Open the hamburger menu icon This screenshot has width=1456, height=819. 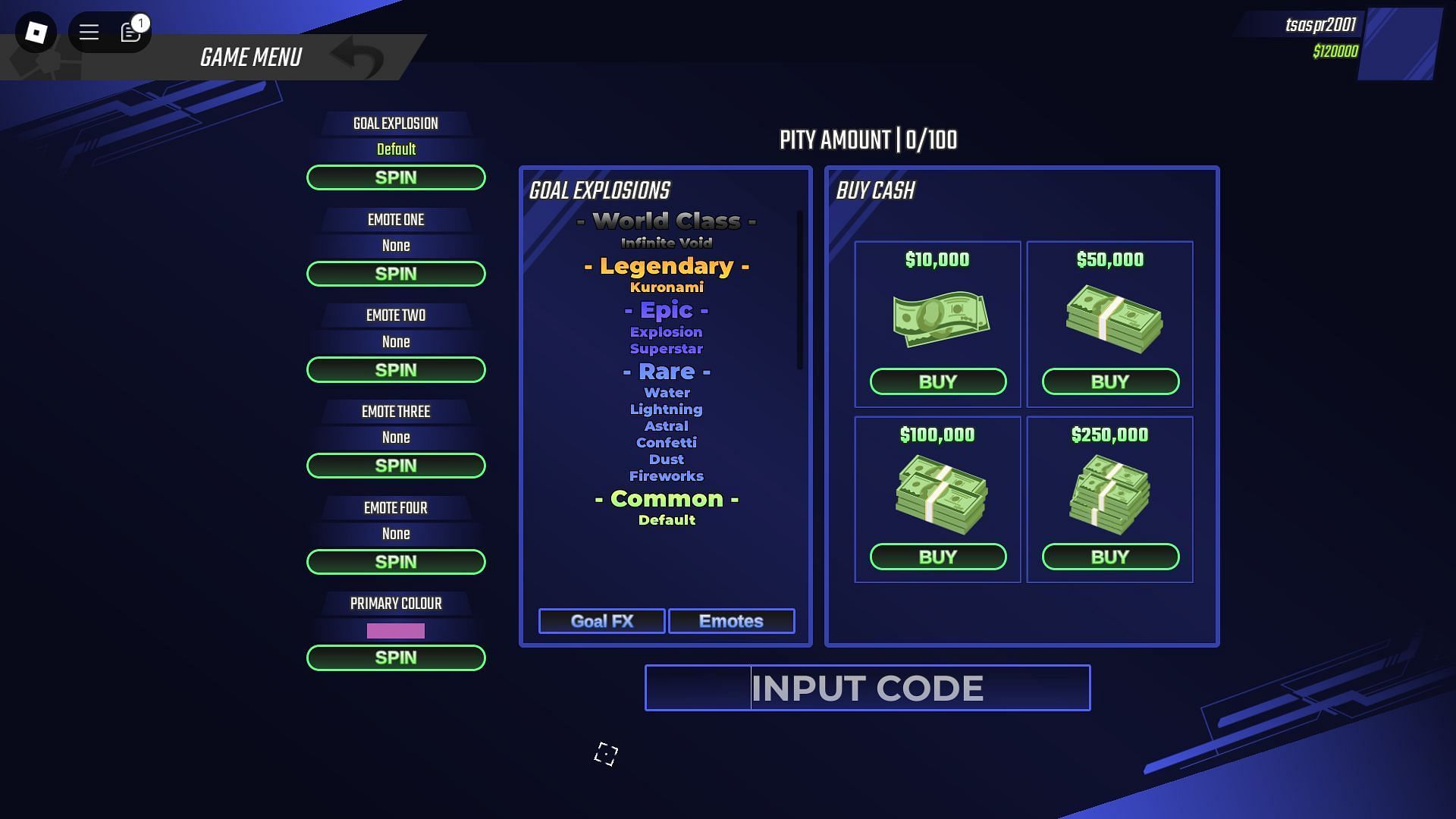88,30
